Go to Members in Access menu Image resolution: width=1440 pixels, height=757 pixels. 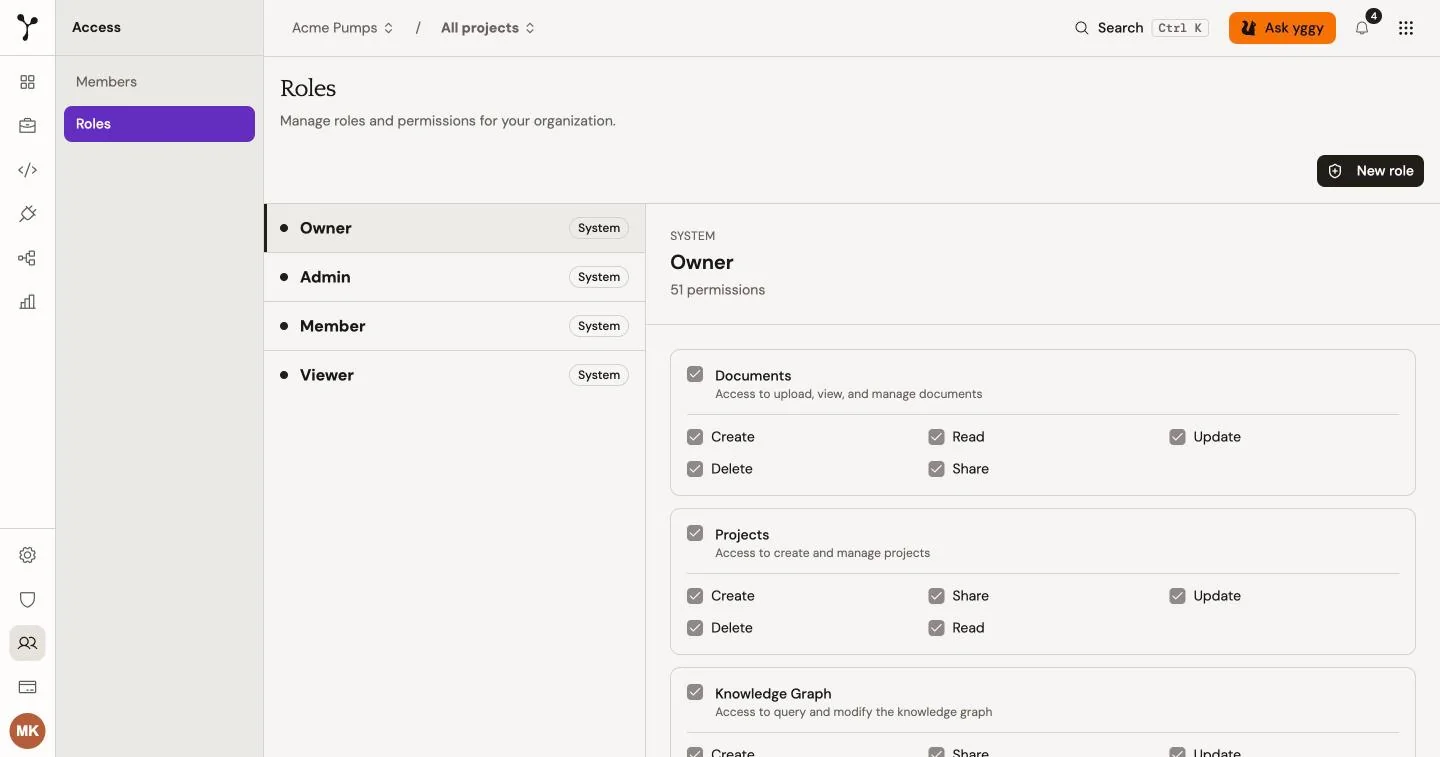(159, 82)
